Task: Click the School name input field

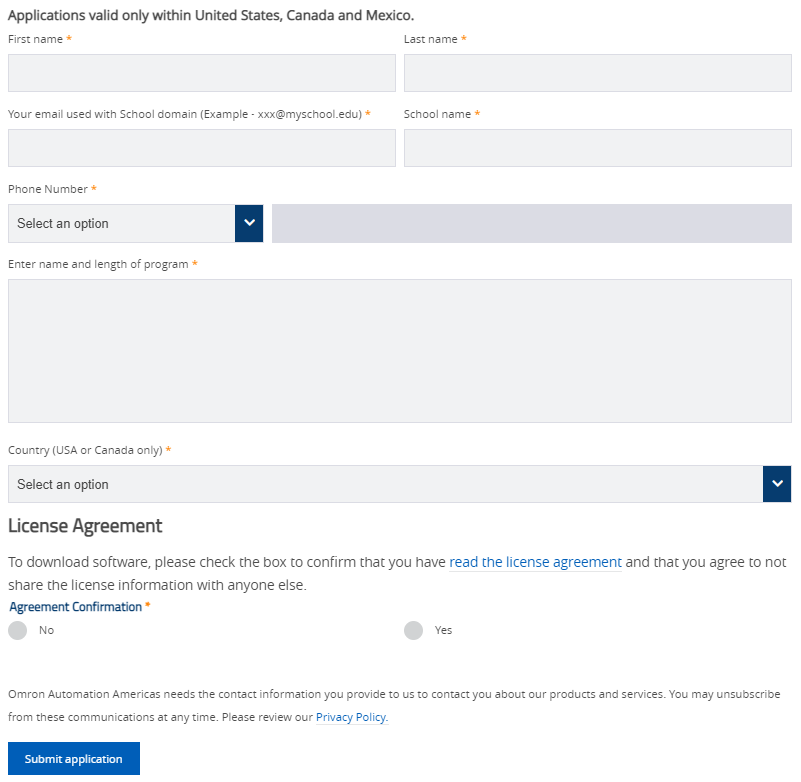Action: 597,148
